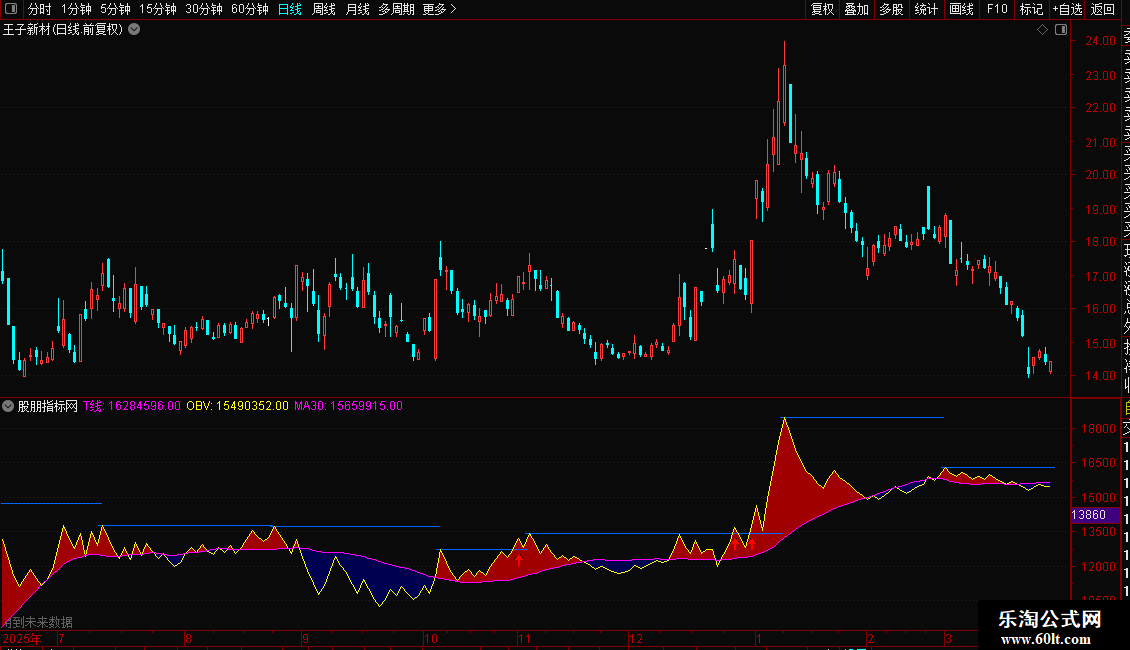The width and height of the screenshot is (1130, 650).
Task: Click the 13860 crosshair value label
Action: (1094, 515)
